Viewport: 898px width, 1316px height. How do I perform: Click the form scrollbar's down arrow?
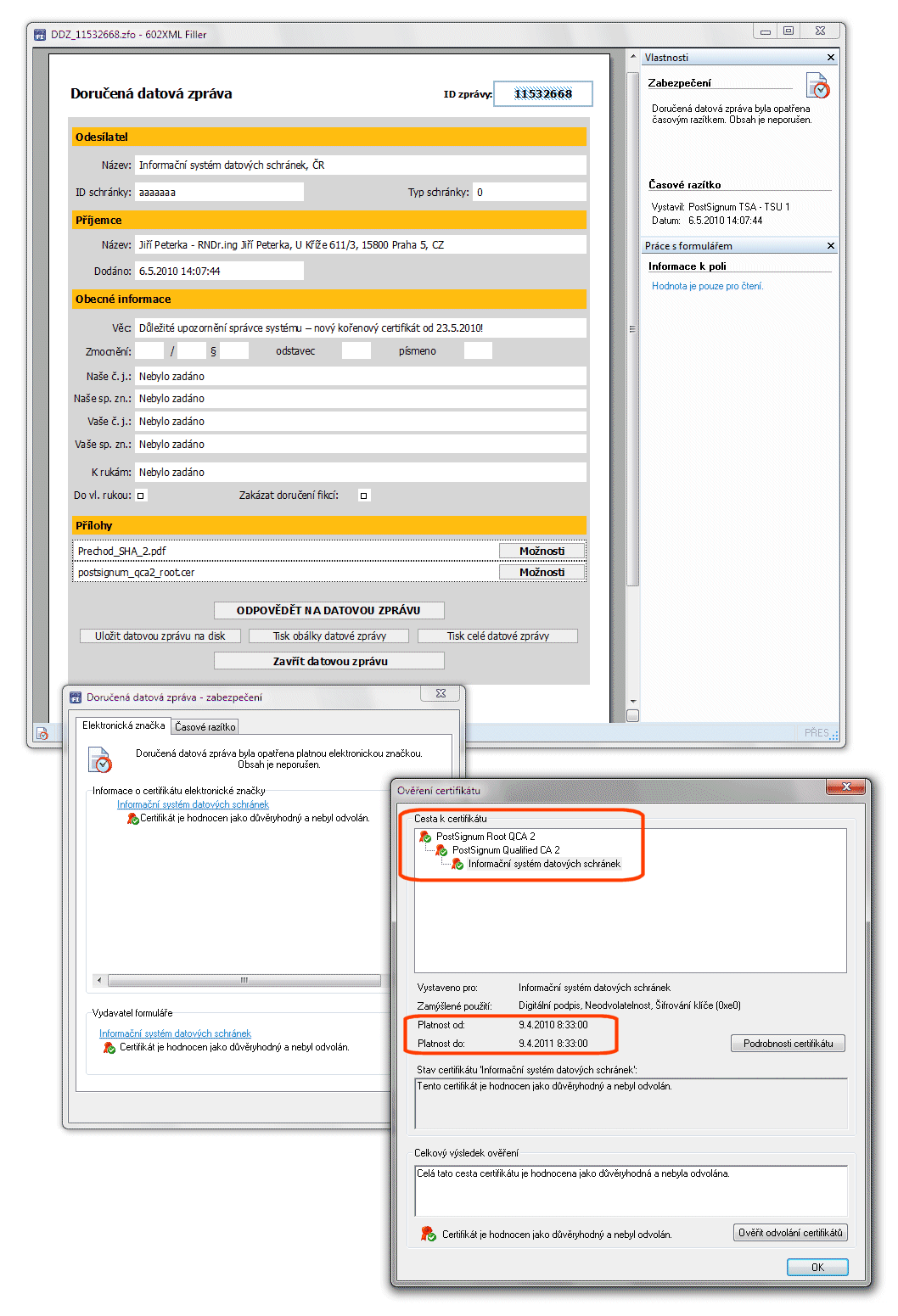(632, 702)
